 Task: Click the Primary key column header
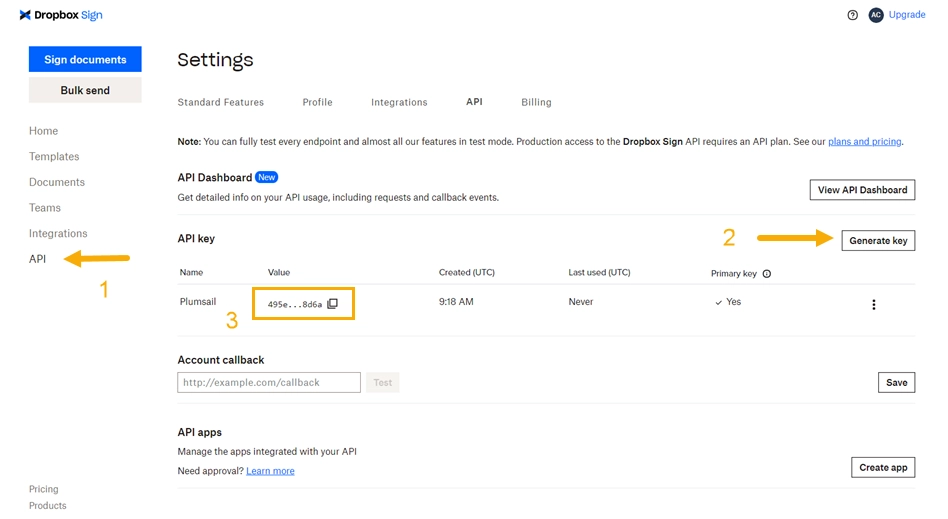click(x=734, y=273)
